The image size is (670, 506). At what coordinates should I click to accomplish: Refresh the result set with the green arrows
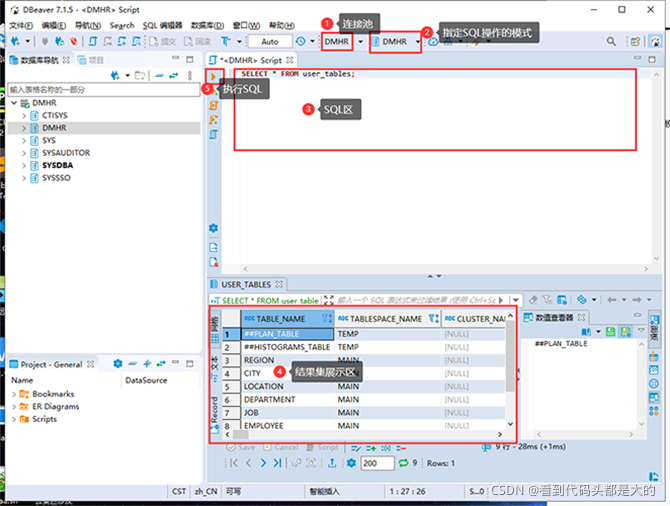[x=403, y=463]
